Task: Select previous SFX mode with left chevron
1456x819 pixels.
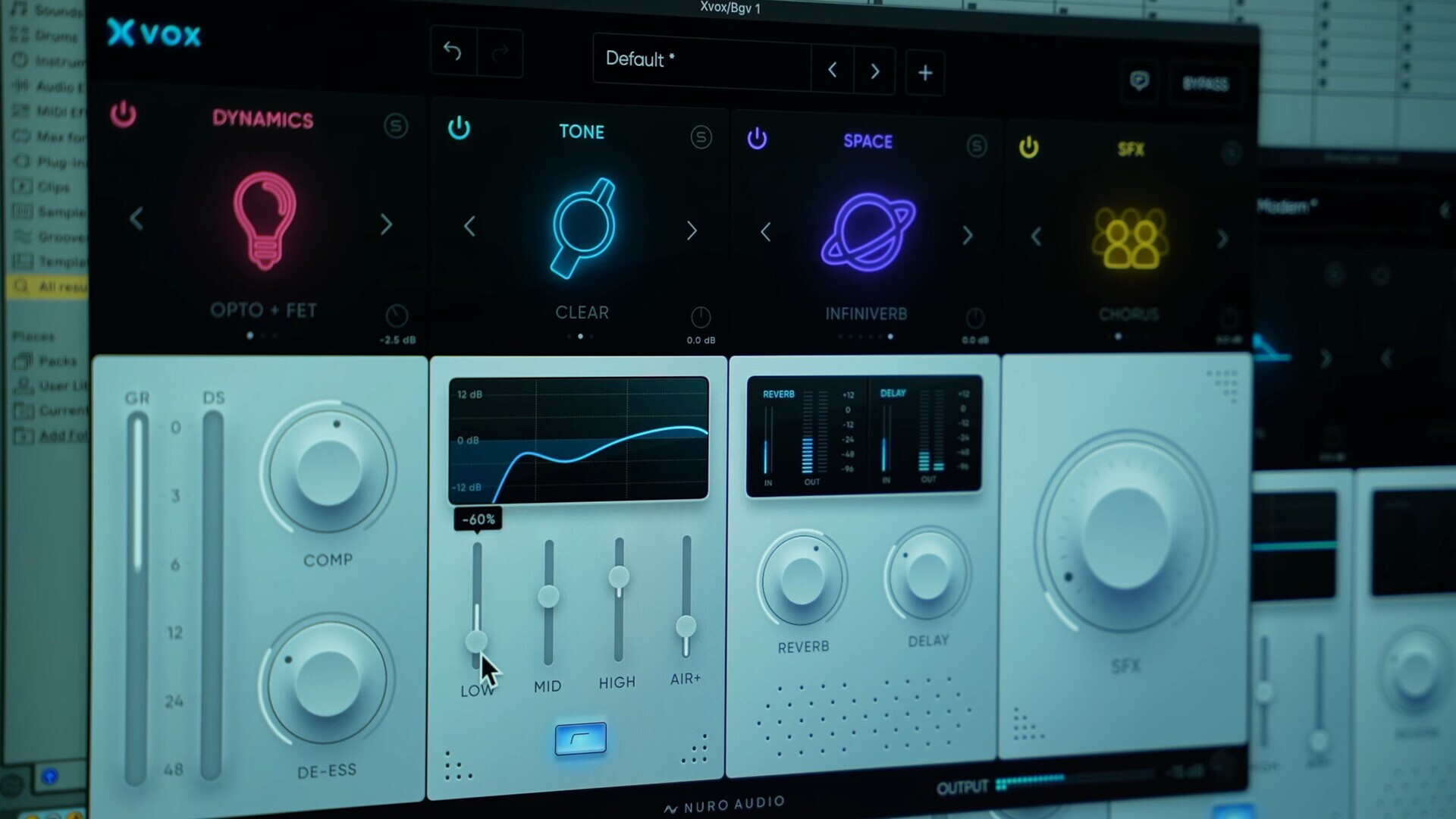Action: pyautogui.click(x=1036, y=237)
